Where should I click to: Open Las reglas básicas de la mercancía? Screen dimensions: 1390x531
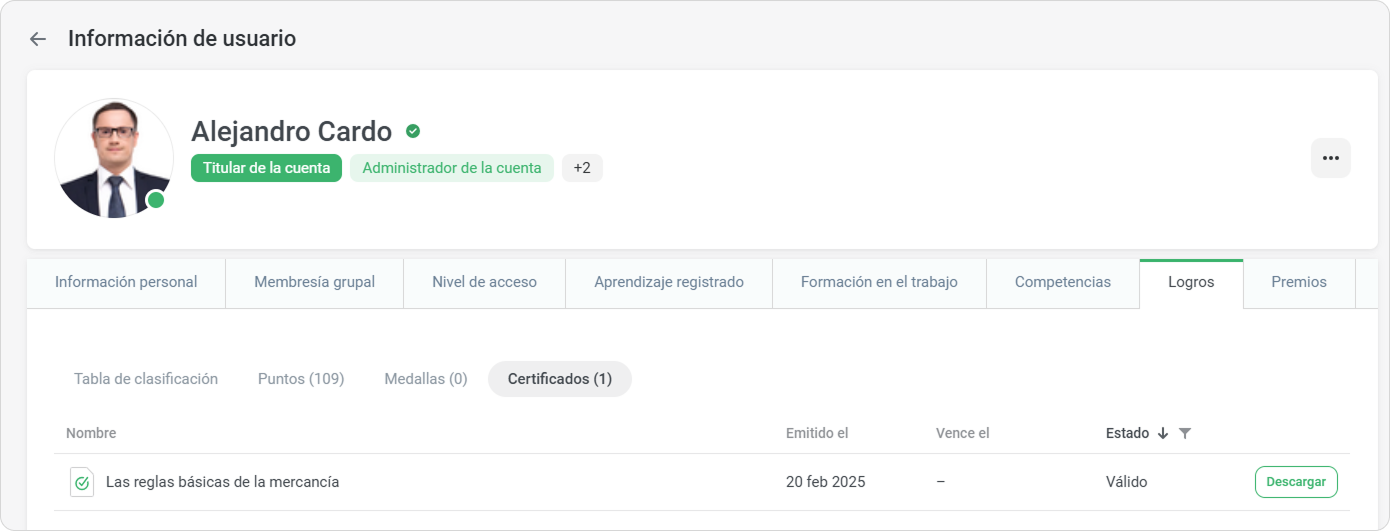click(222, 482)
